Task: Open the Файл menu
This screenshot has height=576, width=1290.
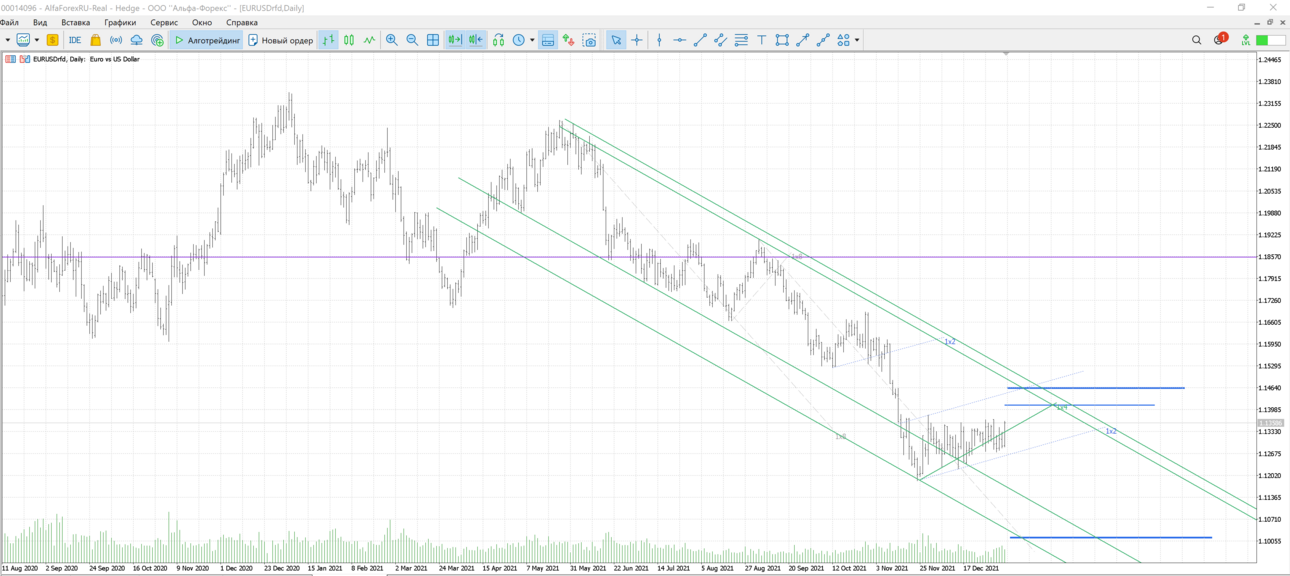Action: (x=10, y=22)
